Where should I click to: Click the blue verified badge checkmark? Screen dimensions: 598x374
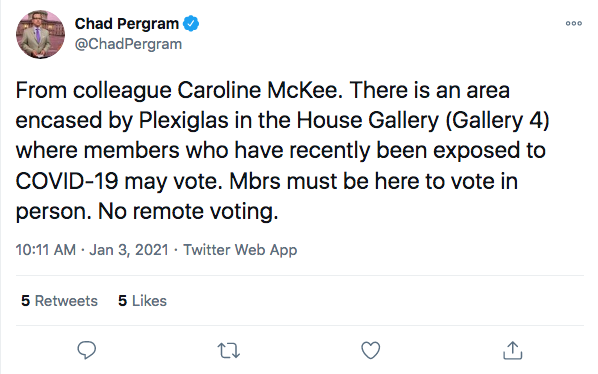tap(191, 24)
